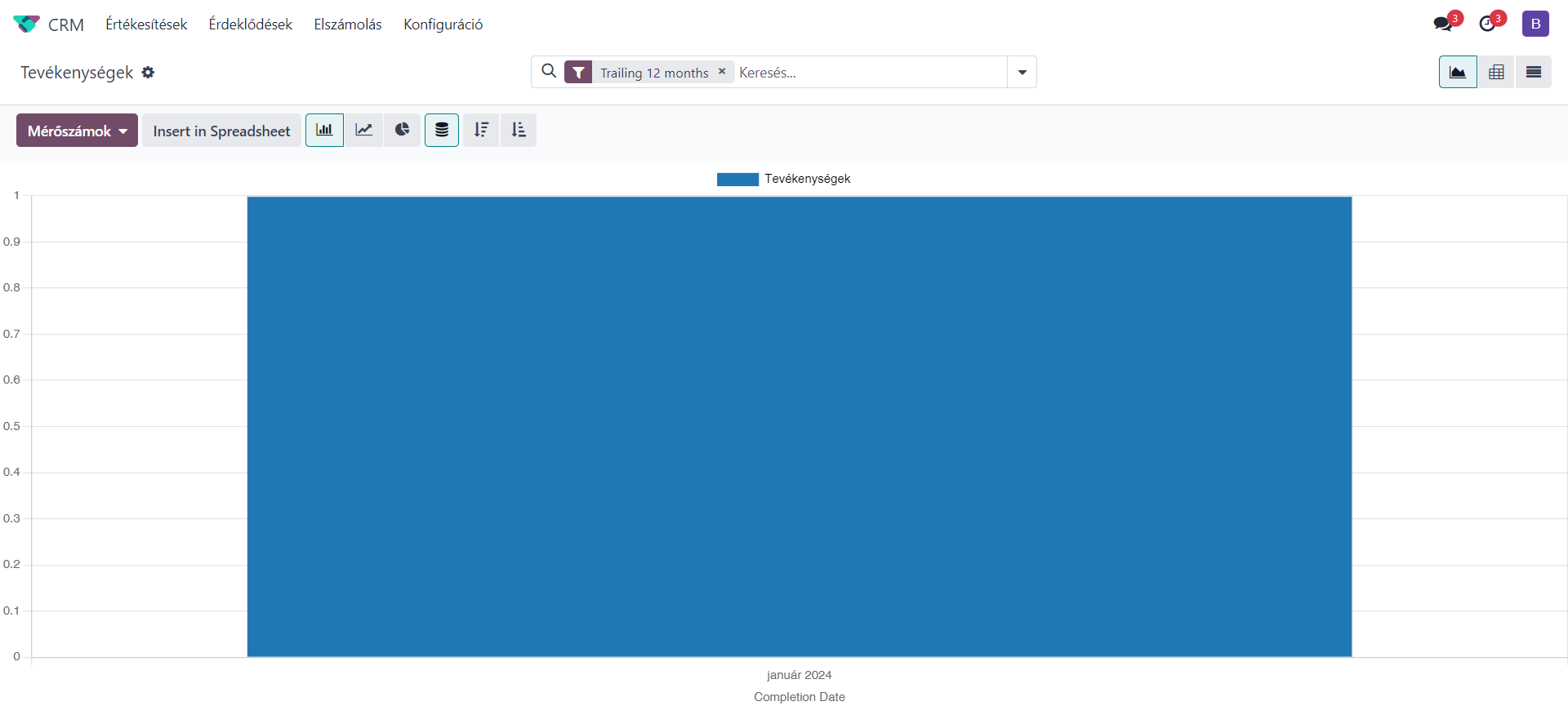
Task: Remove the Trailing 12 months filter
Action: 722,71
